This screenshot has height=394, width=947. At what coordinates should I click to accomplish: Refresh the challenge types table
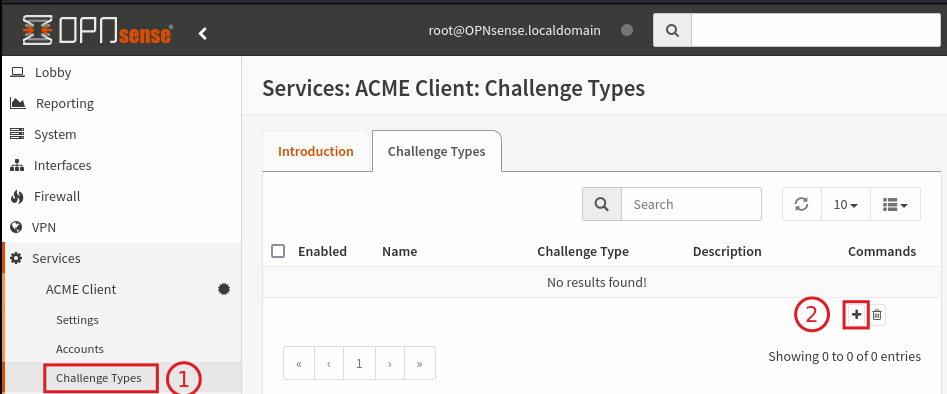[x=801, y=204]
